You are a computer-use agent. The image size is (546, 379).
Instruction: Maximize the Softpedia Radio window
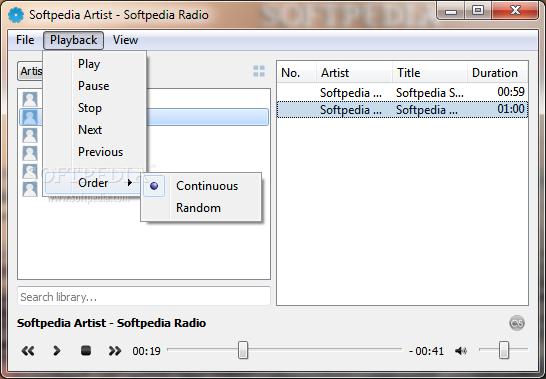(x=478, y=11)
